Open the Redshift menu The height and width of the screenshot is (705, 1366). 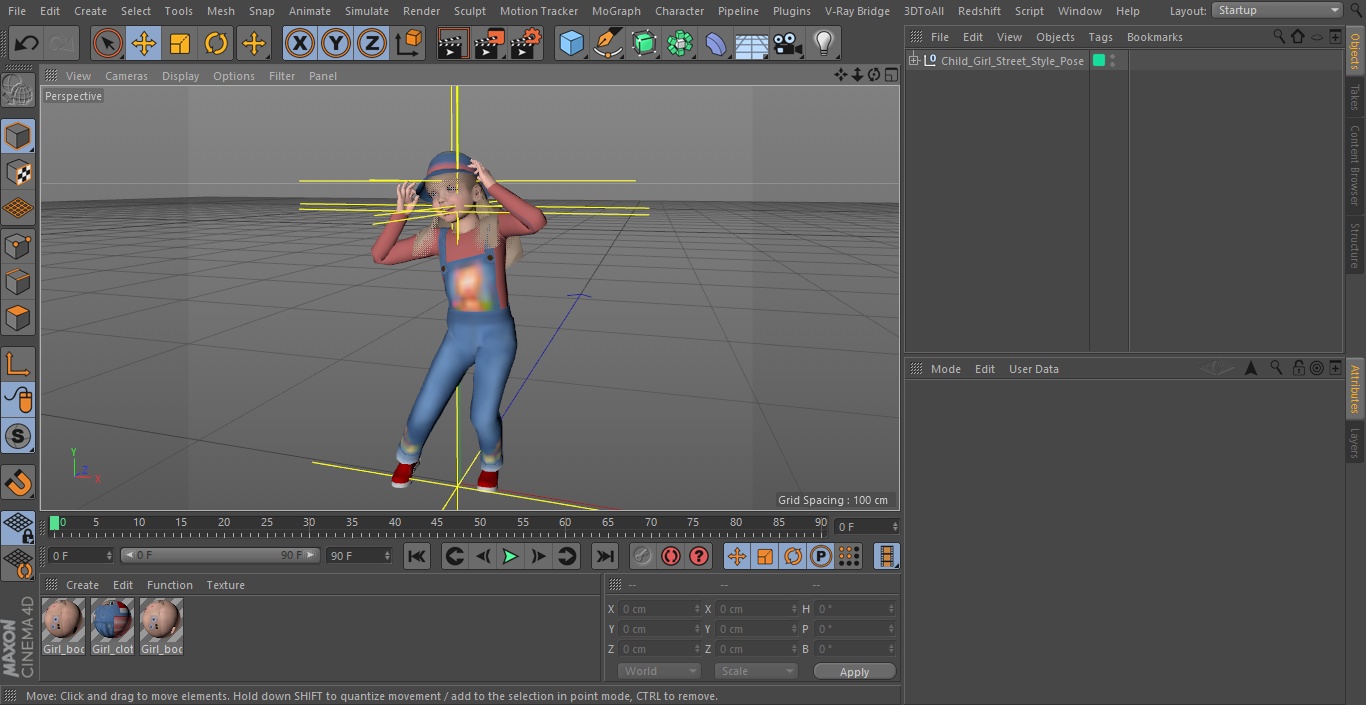point(979,11)
